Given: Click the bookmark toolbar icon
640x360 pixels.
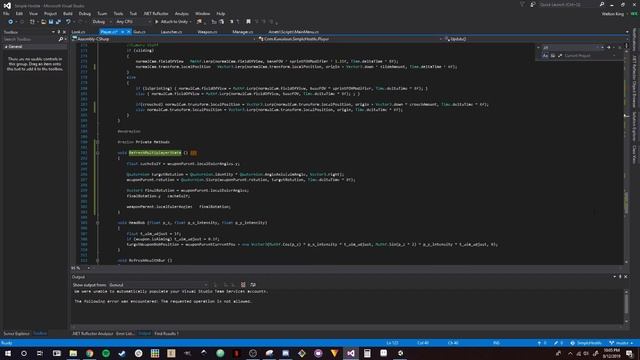Looking at the screenshot, I should click(x=248, y=22).
